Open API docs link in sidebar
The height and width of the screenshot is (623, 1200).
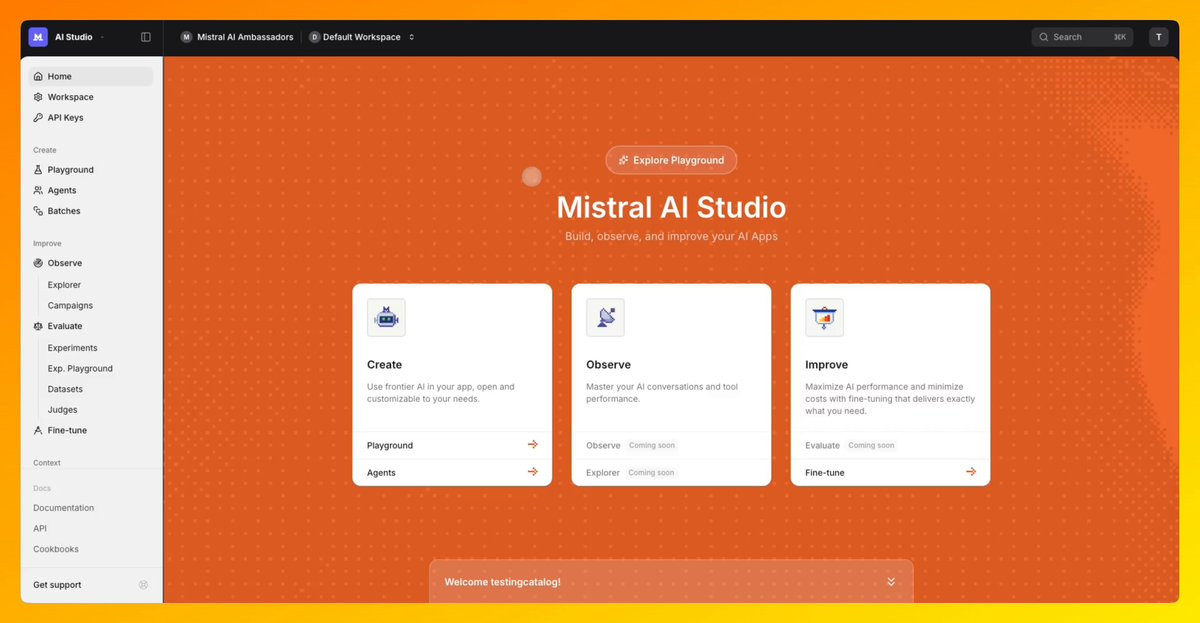tap(40, 528)
